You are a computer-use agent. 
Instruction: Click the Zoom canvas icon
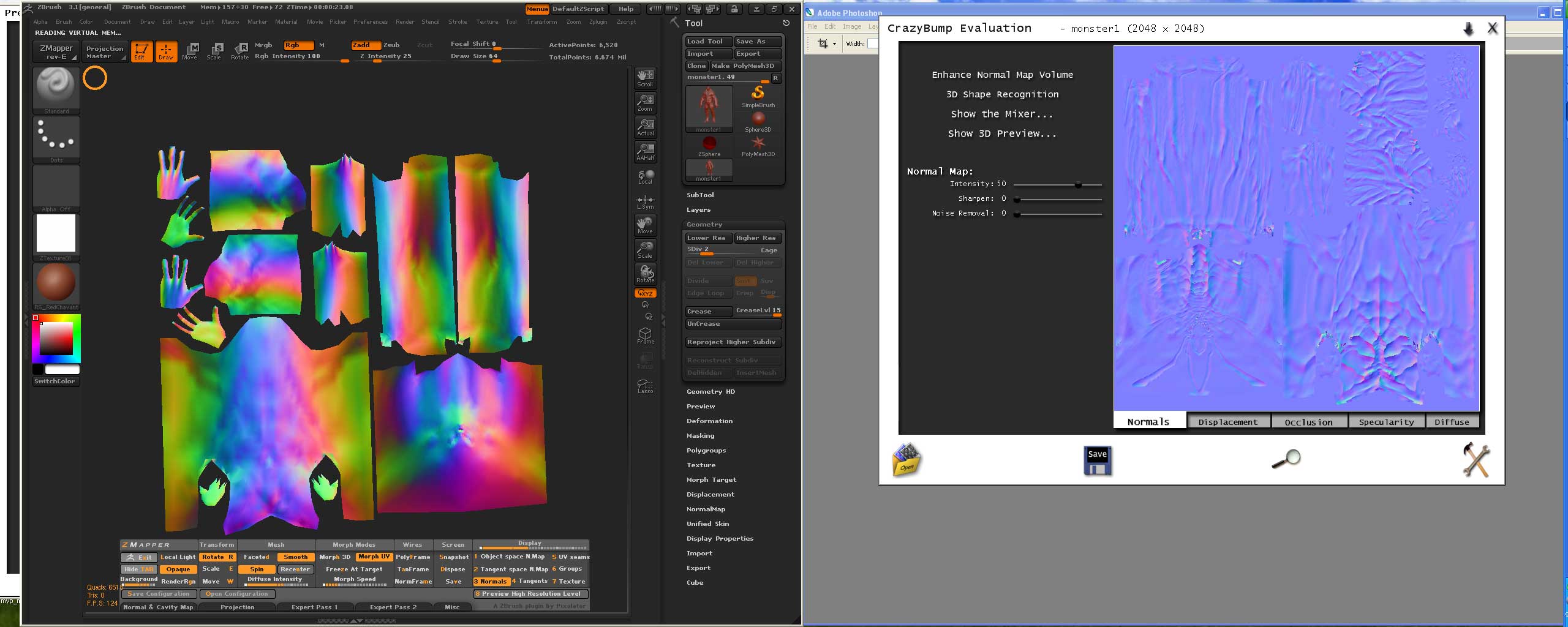click(645, 102)
